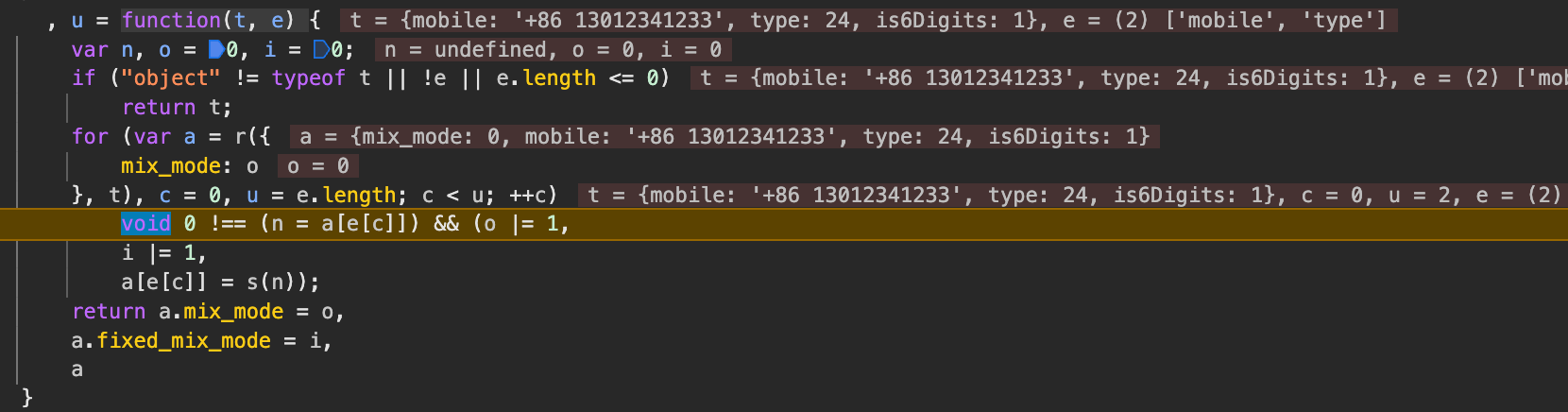The height and width of the screenshot is (412, 1568).
Task: Click the "mix_mode" key in the "mix_mode: o" line
Action: click(170, 166)
